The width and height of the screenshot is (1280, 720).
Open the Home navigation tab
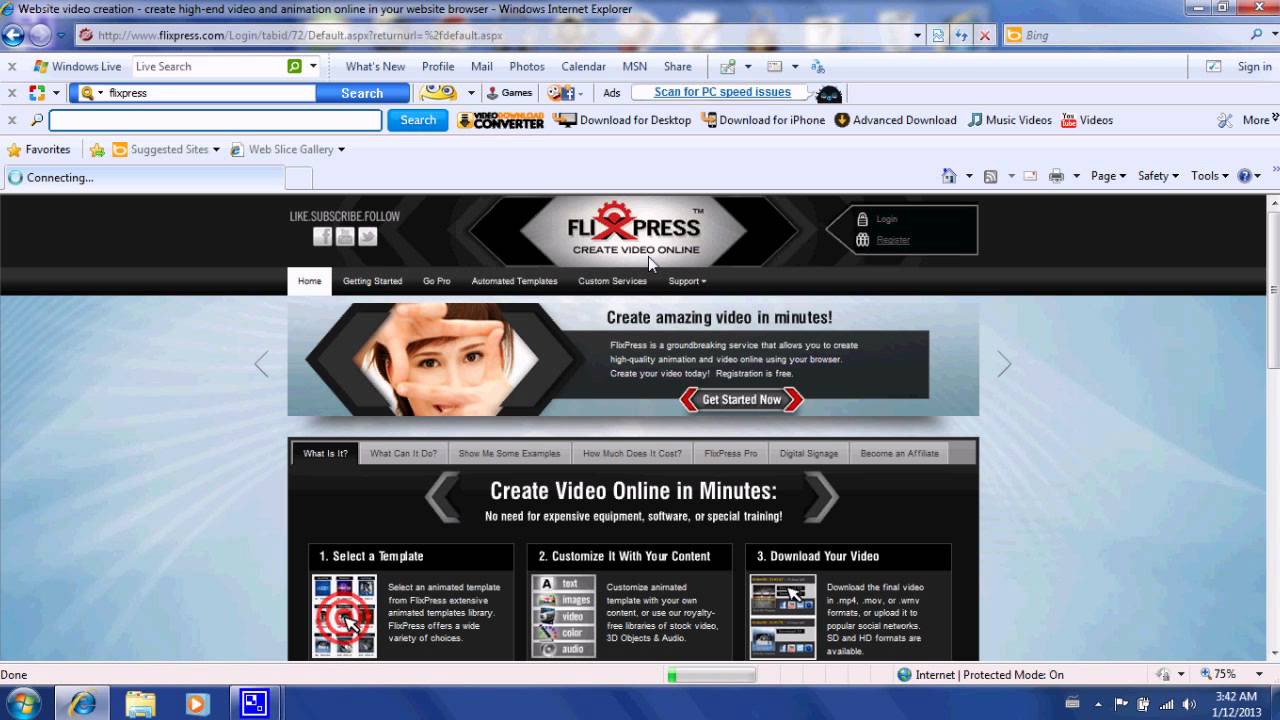pyautogui.click(x=310, y=281)
